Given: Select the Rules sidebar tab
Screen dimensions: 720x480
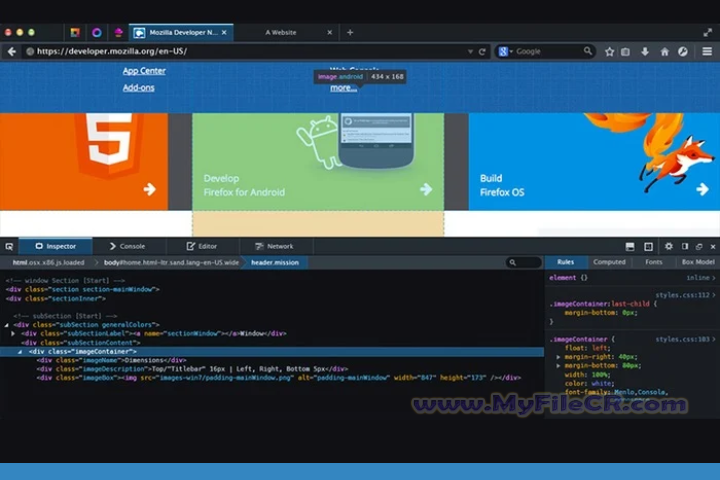Looking at the screenshot, I should [566, 262].
